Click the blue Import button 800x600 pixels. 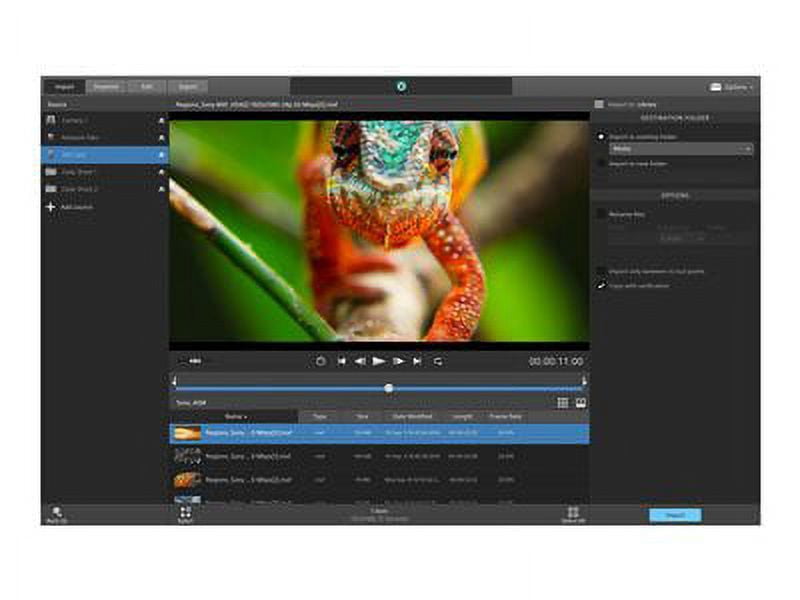point(675,515)
